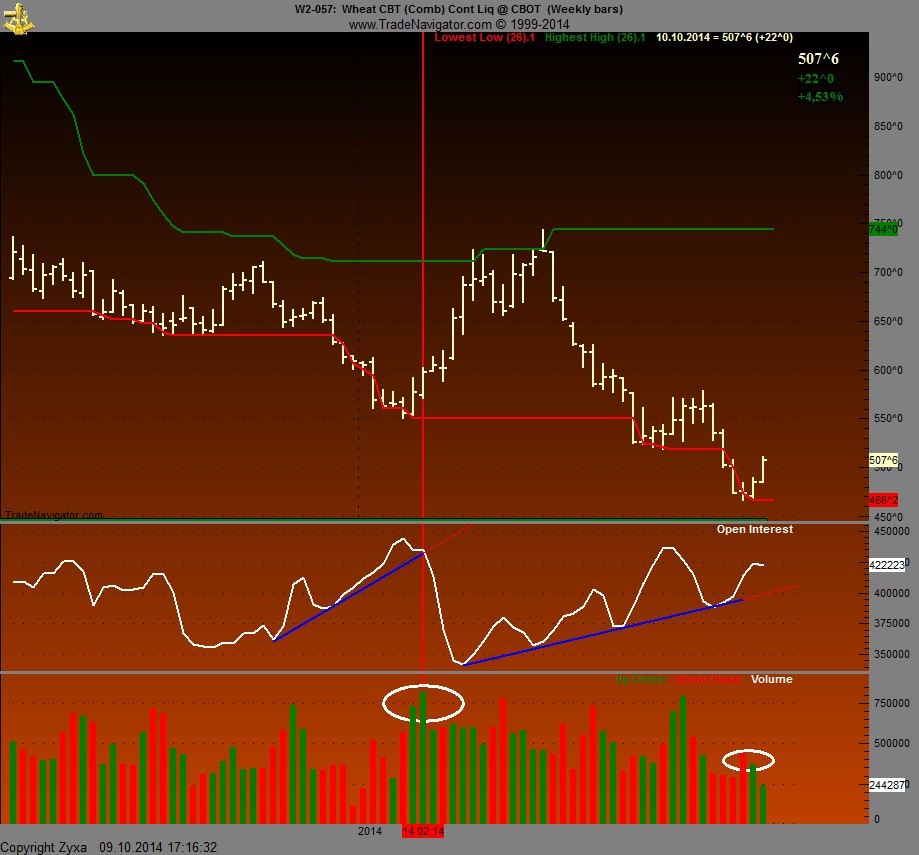
Task: Click the 2014 year label on time axis
Action: click(x=370, y=831)
